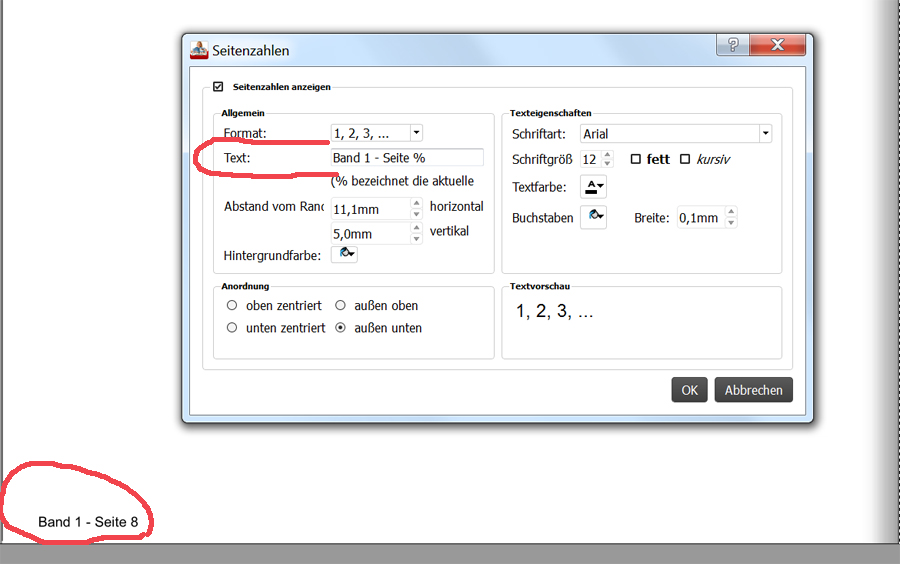Click the horizontal Abstand value field

point(371,209)
